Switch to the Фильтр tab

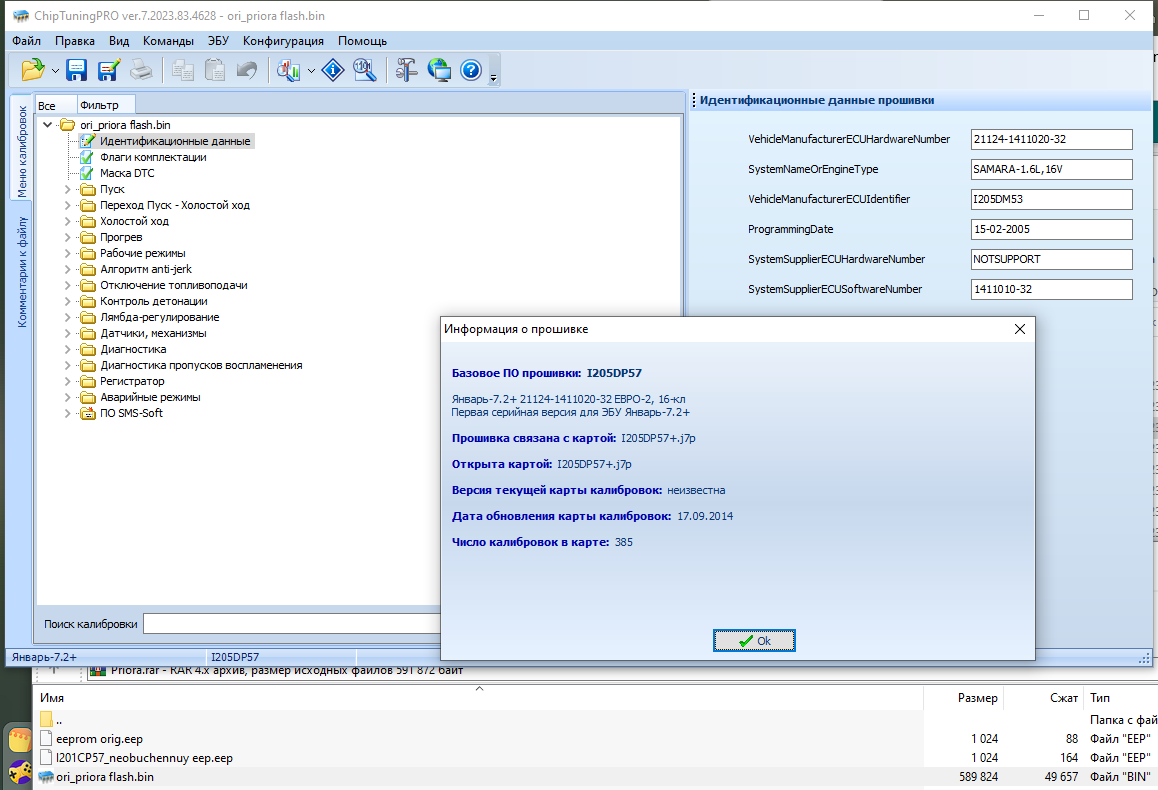tap(99, 105)
